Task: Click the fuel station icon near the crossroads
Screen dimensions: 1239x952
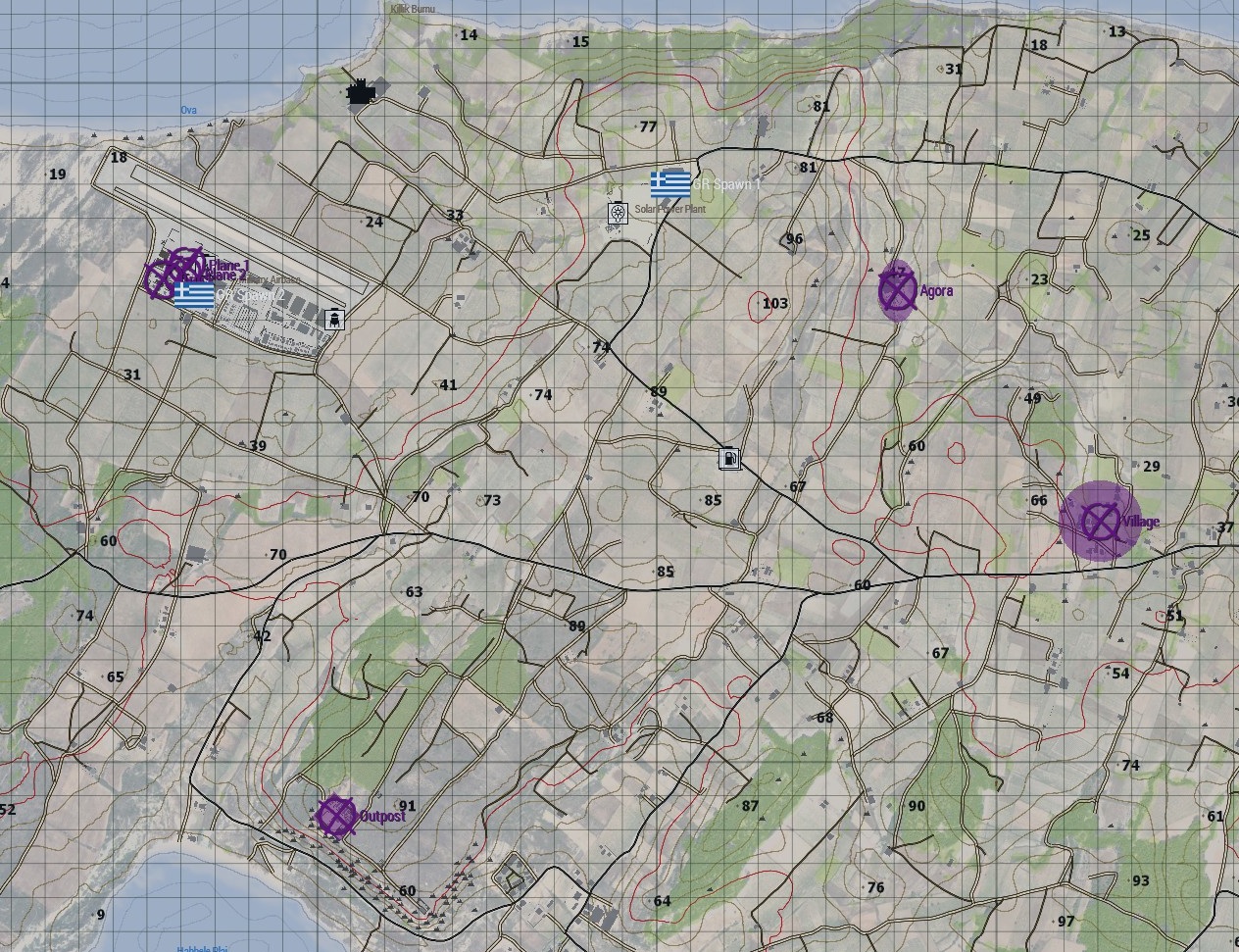Action: click(729, 458)
